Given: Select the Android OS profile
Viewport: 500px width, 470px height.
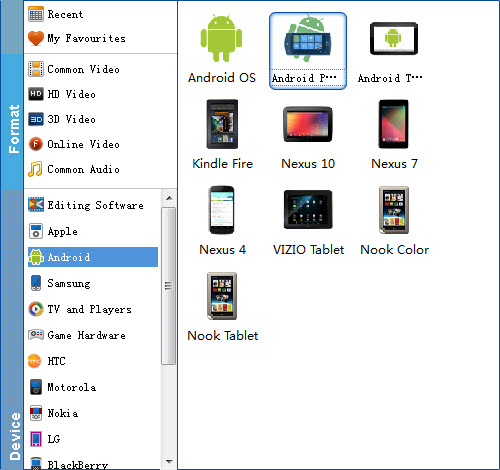Looking at the screenshot, I should tap(222, 49).
